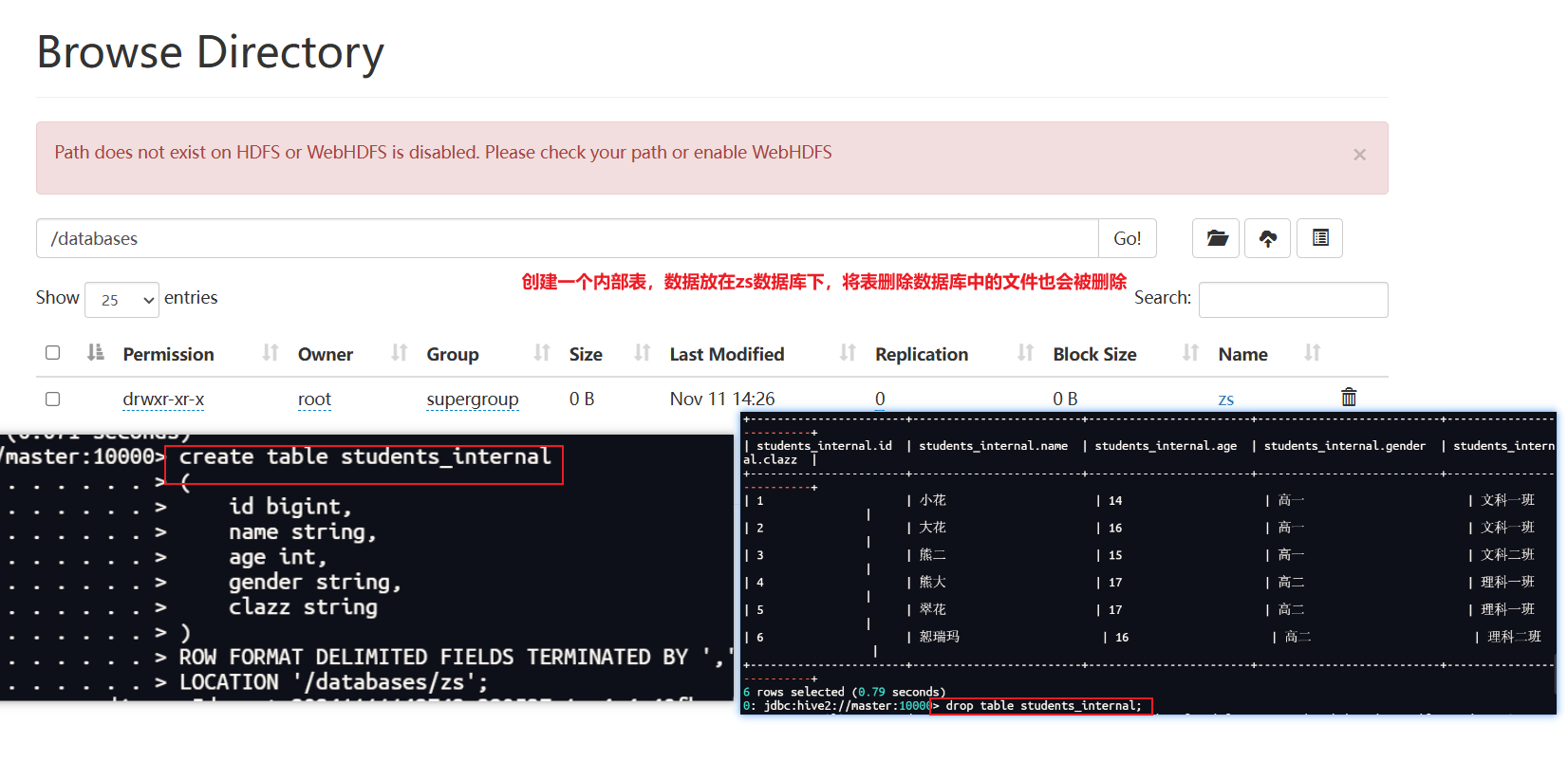Click students_internal.name header in result
This screenshot has height=762, width=1568.
point(993,445)
